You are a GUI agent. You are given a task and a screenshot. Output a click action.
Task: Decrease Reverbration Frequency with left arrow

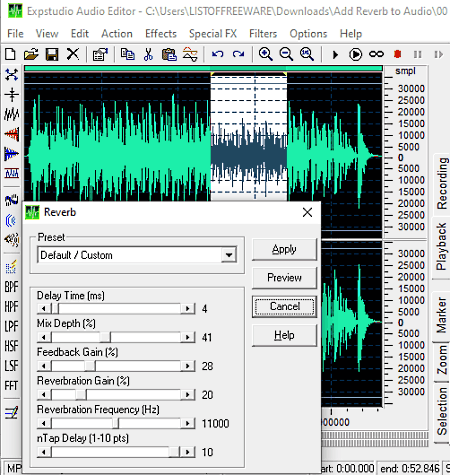pos(44,423)
